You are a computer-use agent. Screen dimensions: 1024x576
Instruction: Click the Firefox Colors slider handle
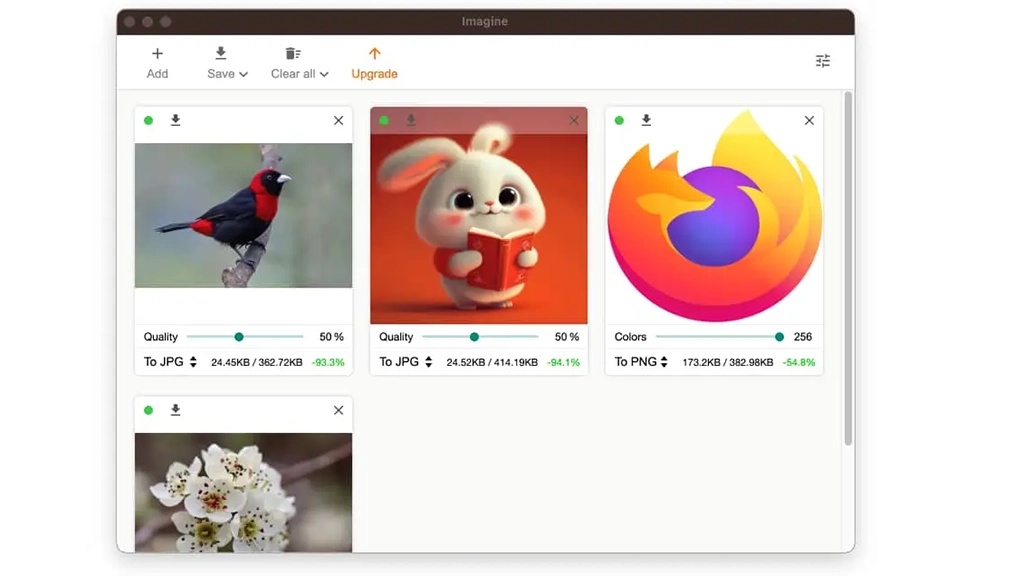(x=779, y=337)
